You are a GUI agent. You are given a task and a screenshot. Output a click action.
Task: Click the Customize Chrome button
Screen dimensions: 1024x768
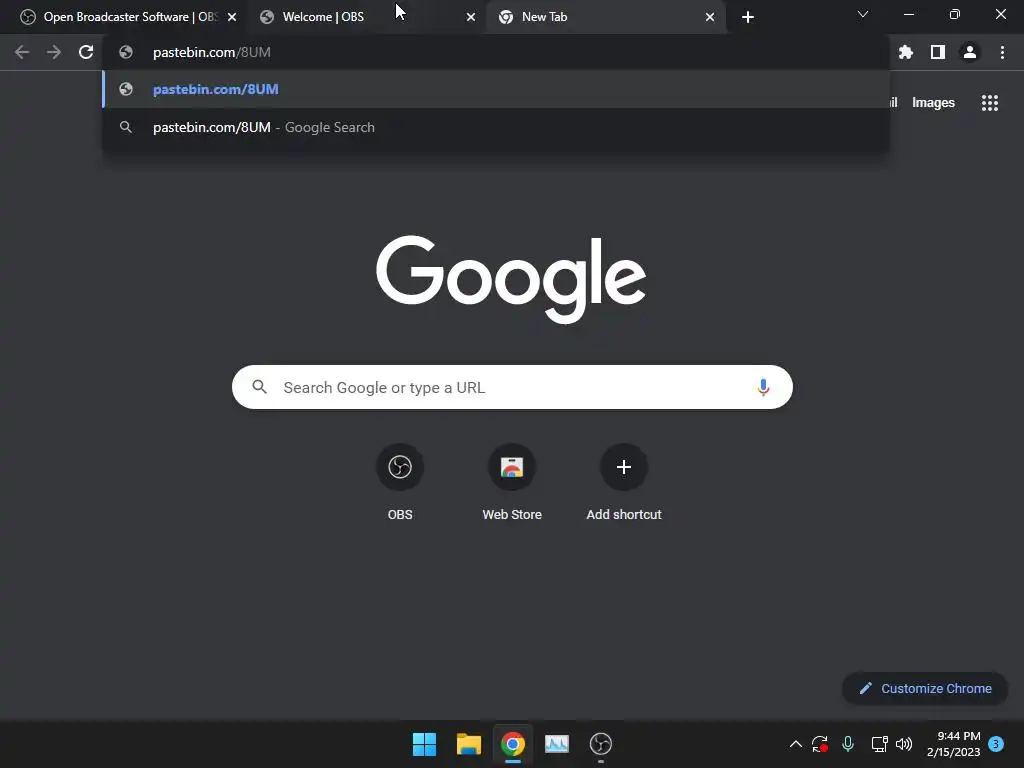coord(925,688)
